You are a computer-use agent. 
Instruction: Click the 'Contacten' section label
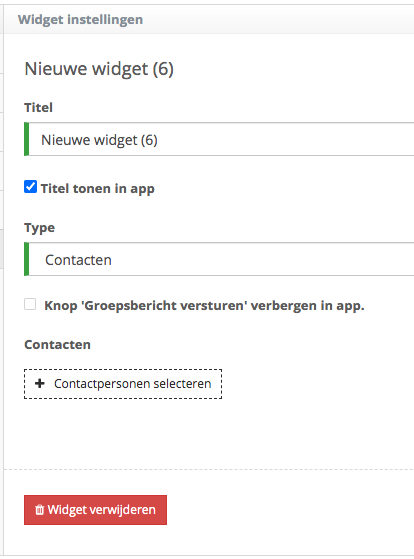coord(57,345)
